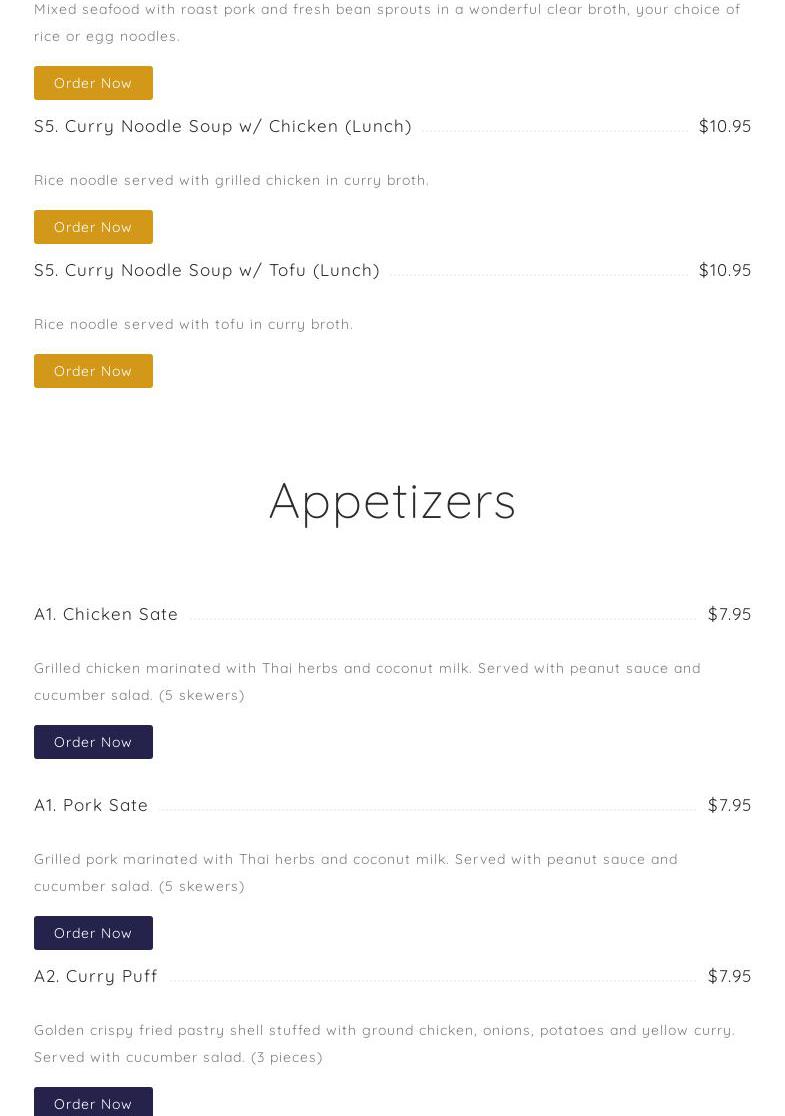Select the $7.95 price beside Chicken Sate
This screenshot has width=785, height=1116.
[x=729, y=614]
